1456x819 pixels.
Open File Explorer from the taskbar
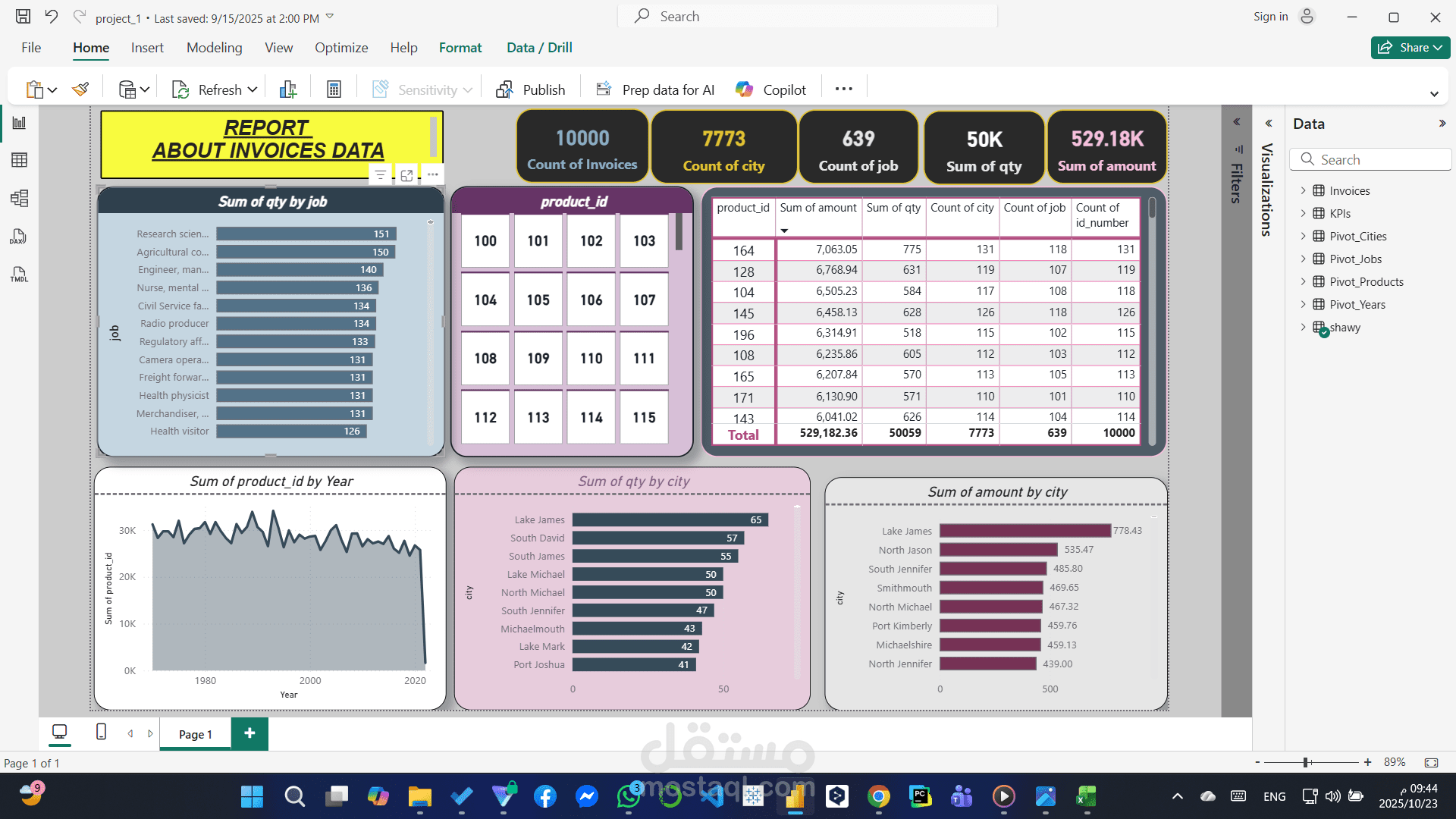(x=419, y=796)
